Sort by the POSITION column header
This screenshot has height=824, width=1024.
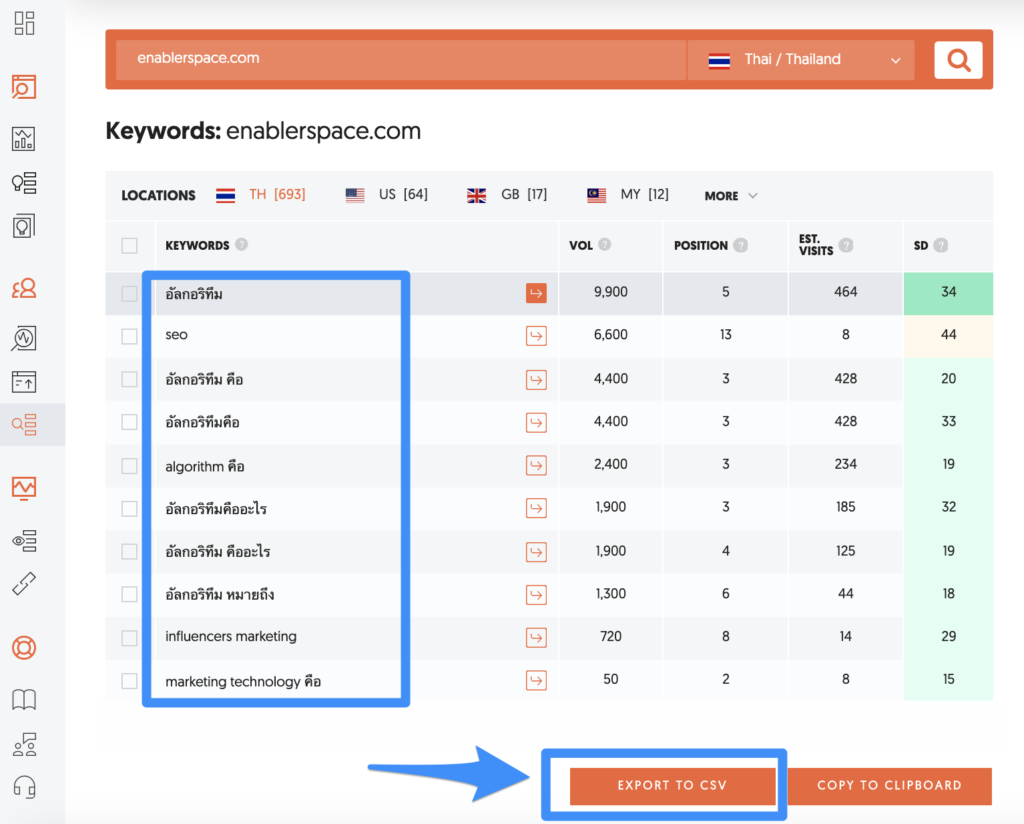[701, 246]
